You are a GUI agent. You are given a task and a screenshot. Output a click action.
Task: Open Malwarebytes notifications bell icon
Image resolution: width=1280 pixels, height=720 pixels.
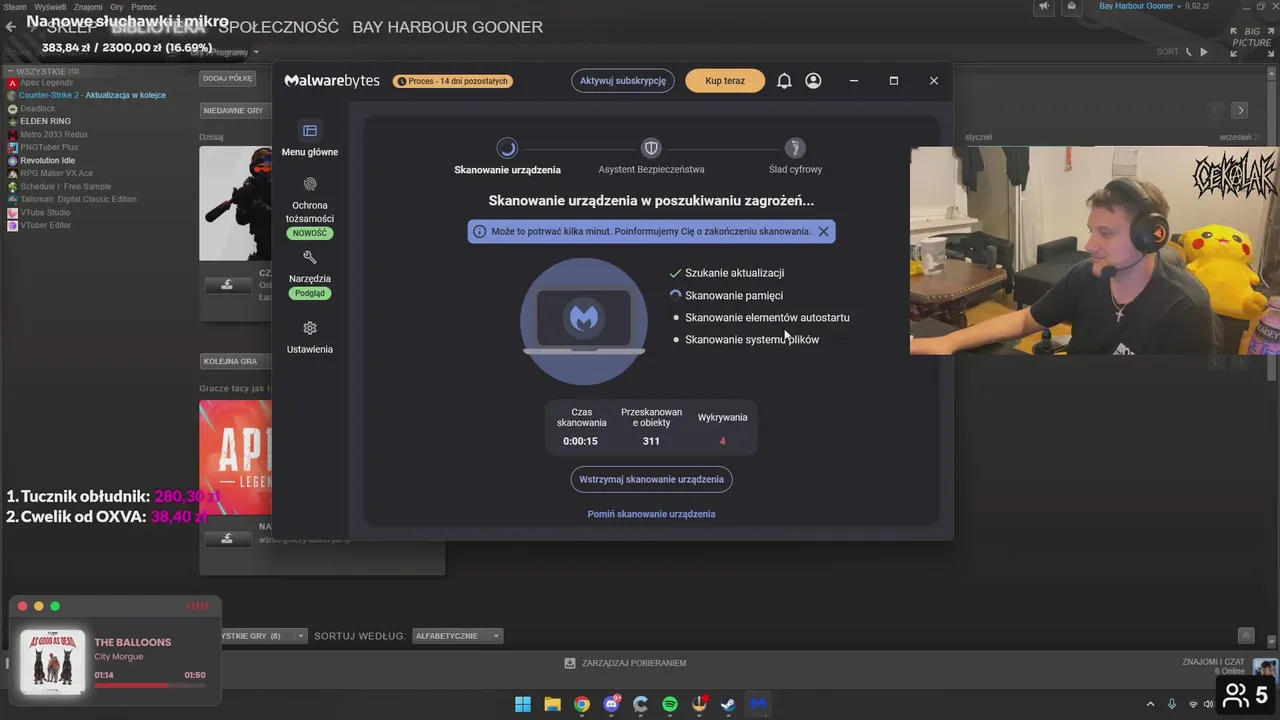(784, 81)
